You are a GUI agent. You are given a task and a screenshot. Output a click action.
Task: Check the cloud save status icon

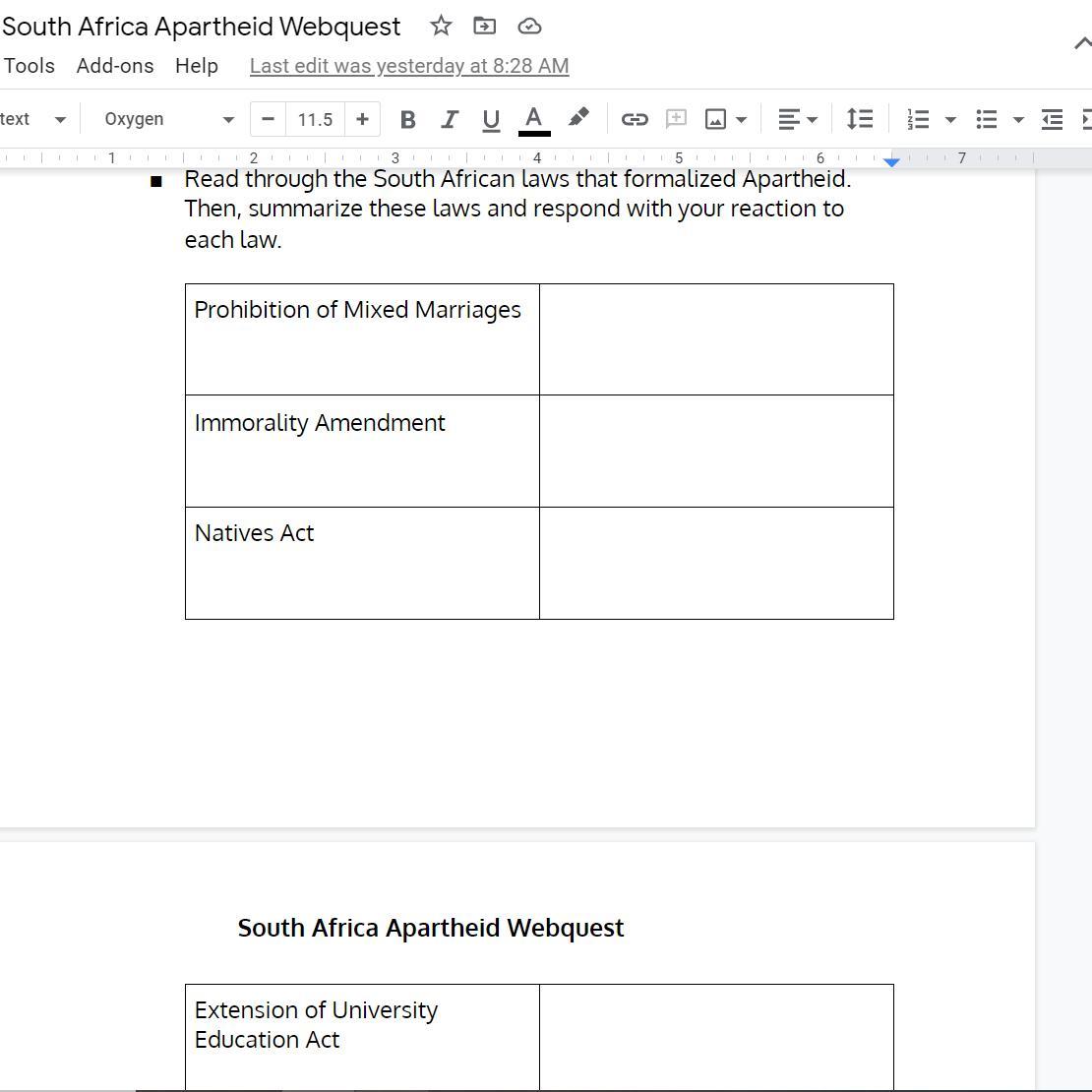tap(529, 27)
